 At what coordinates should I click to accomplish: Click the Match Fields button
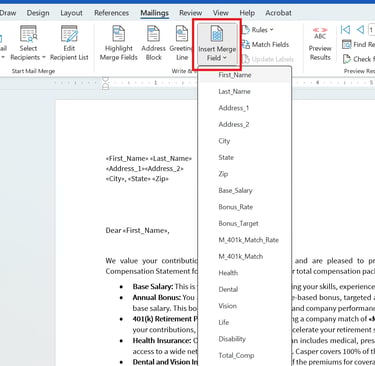point(265,45)
